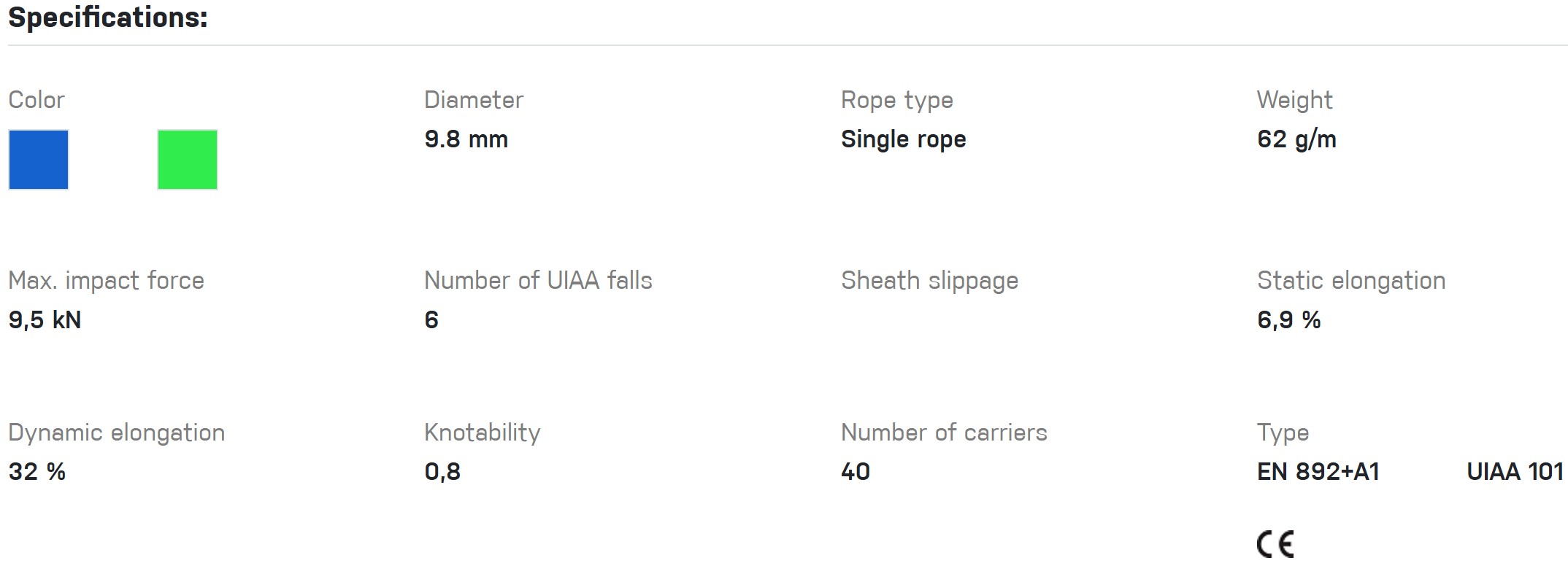
Task: Click the 6,9 % static elongation value
Action: [x=1288, y=320]
